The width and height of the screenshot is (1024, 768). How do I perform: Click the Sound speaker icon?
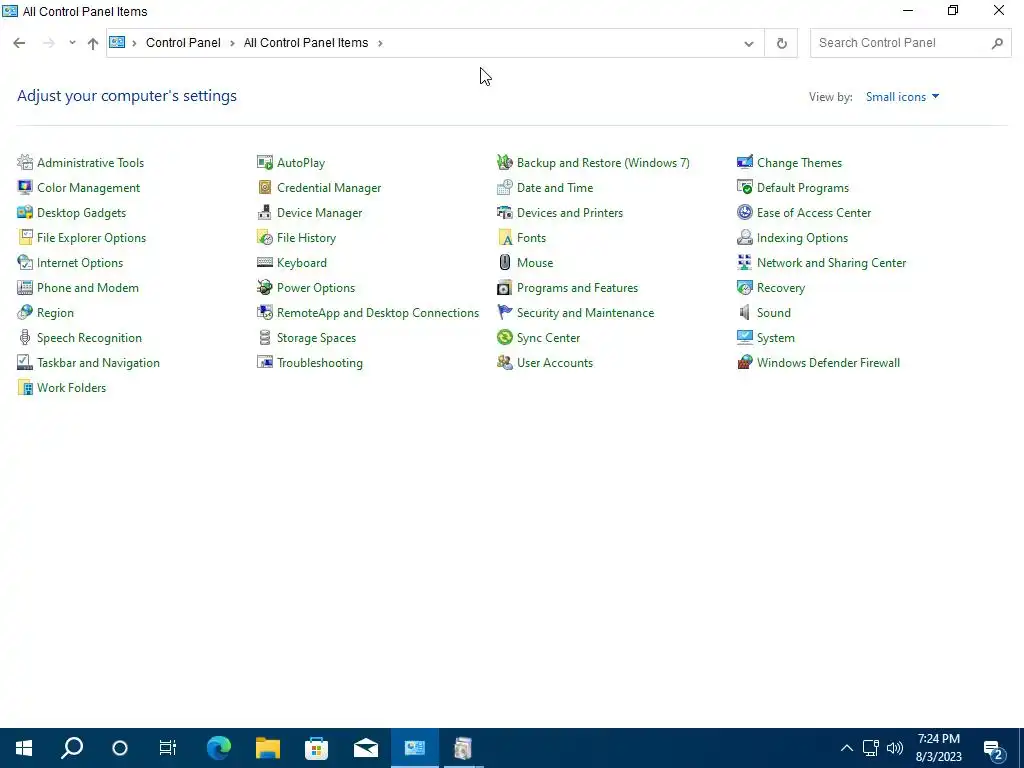tap(744, 312)
